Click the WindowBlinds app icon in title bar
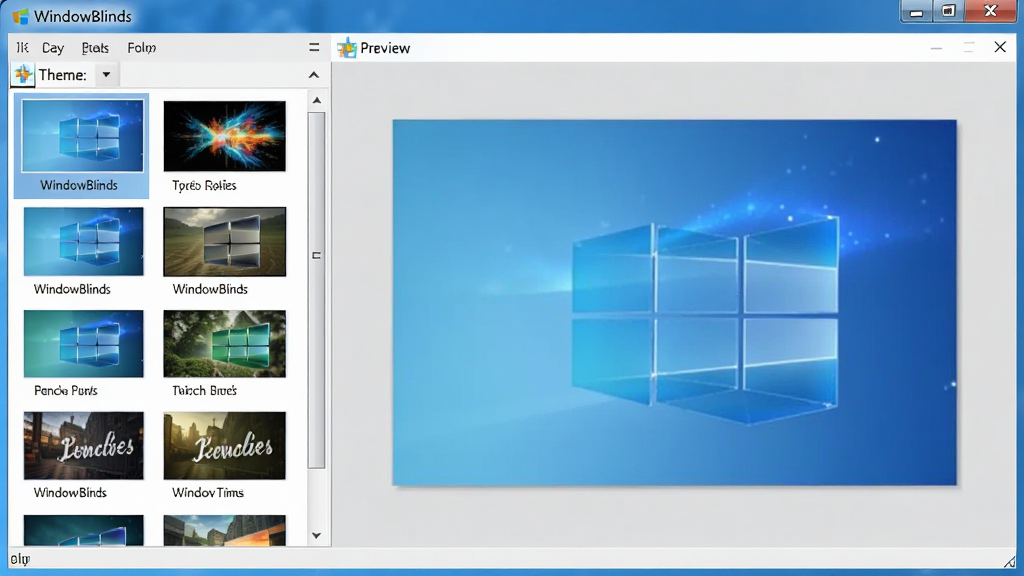This screenshot has height=576, width=1024. (x=20, y=16)
